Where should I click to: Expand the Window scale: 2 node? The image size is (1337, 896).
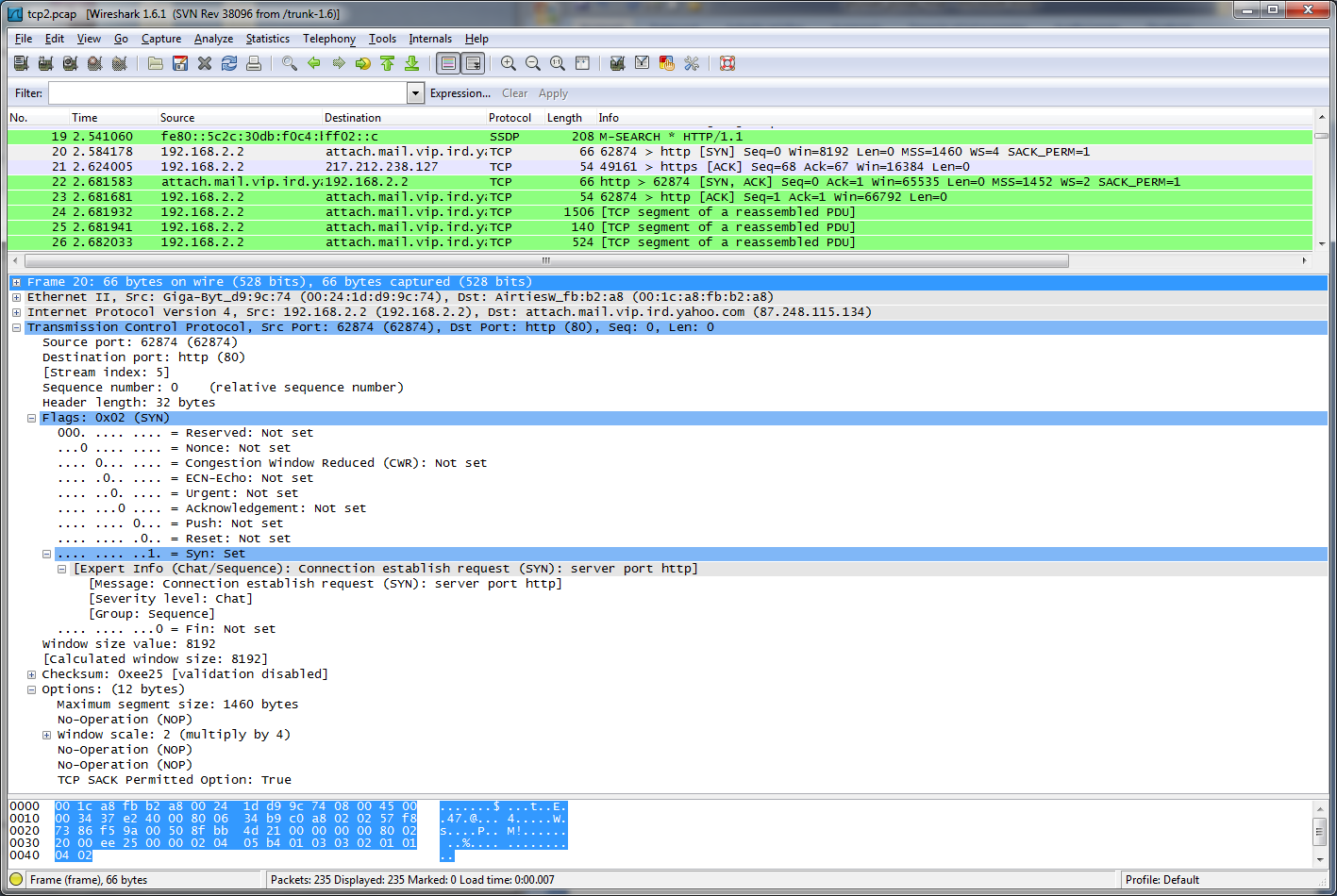(47, 735)
